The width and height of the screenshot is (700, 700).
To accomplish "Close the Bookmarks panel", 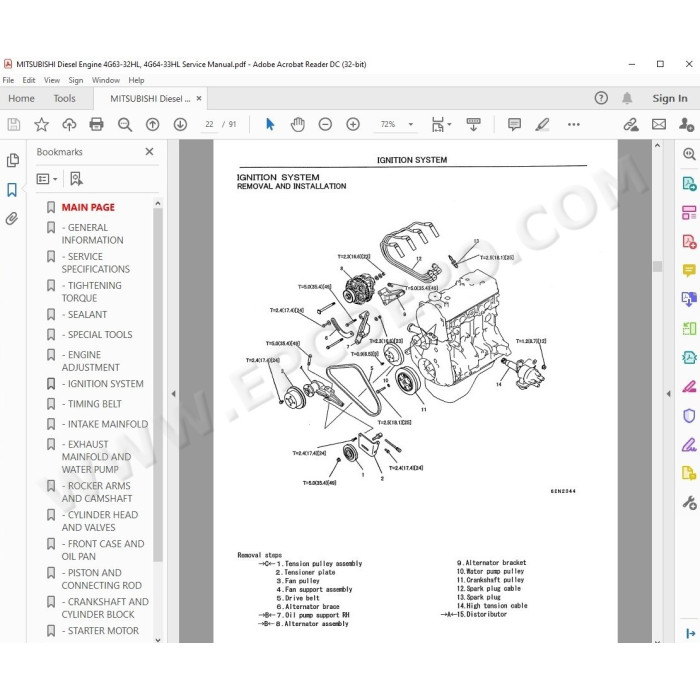I will (150, 152).
